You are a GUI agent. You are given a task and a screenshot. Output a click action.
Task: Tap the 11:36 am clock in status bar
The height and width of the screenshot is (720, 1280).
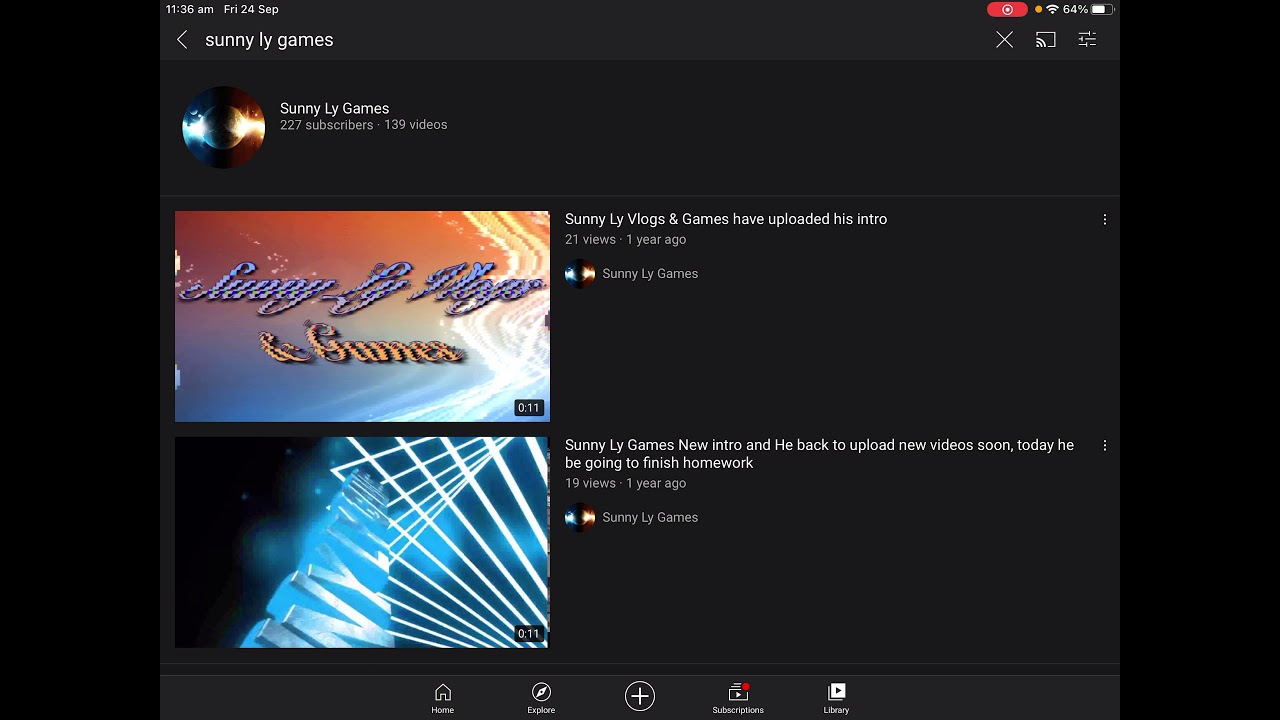(190, 9)
